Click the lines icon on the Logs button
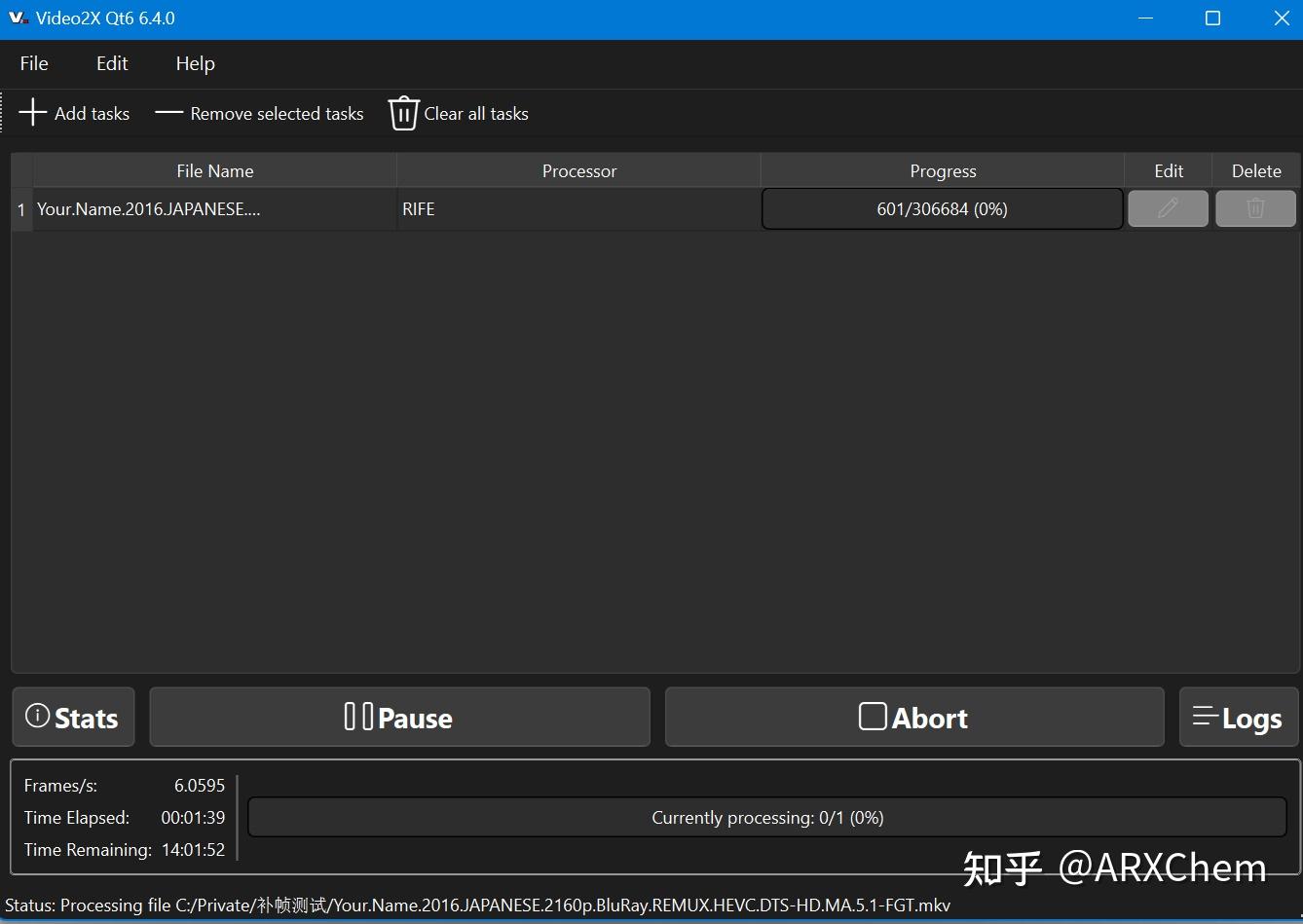Viewport: 1303px width, 924px height. coord(1204,717)
